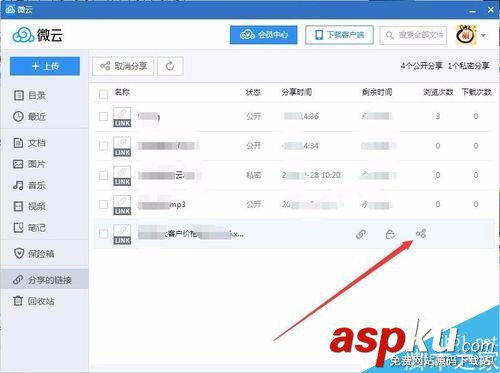The width and height of the screenshot is (500, 373).
Task: Open 文档 documents in sidebar
Action: (29, 143)
